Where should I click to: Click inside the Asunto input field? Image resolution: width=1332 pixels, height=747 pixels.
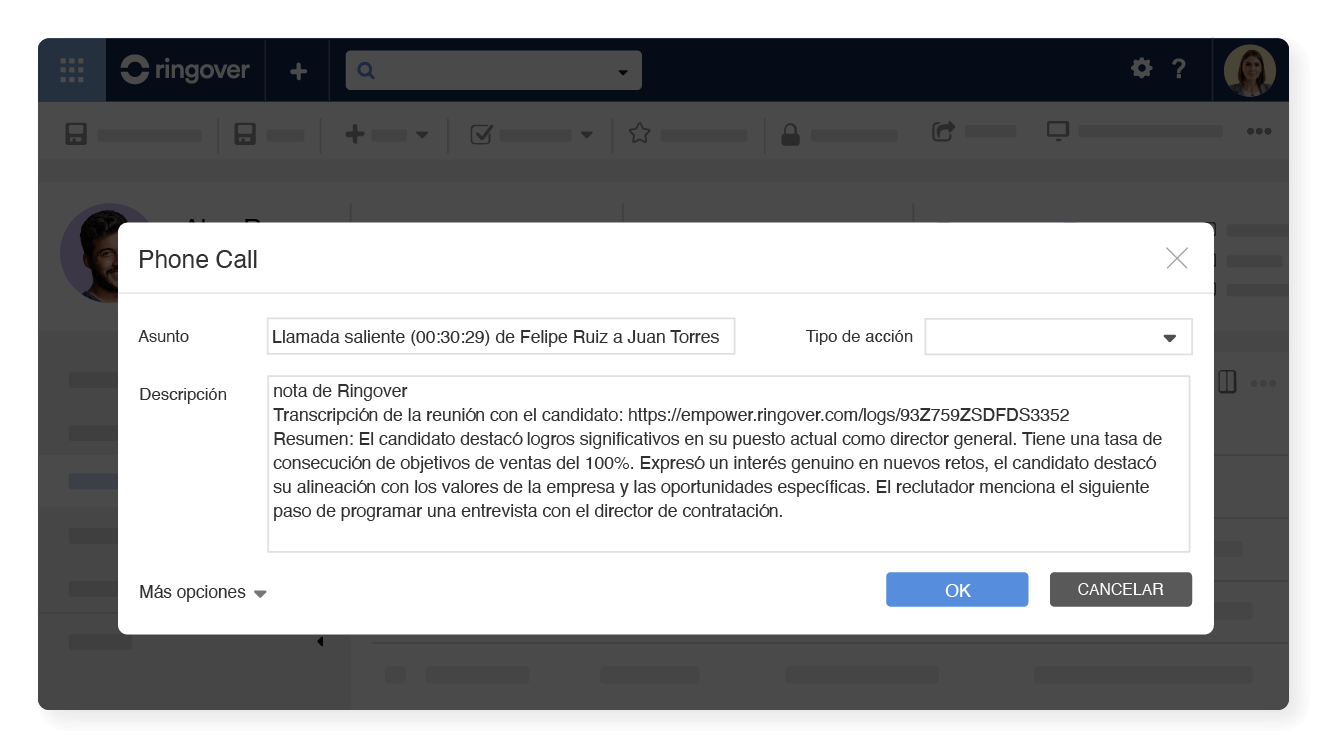click(x=500, y=336)
